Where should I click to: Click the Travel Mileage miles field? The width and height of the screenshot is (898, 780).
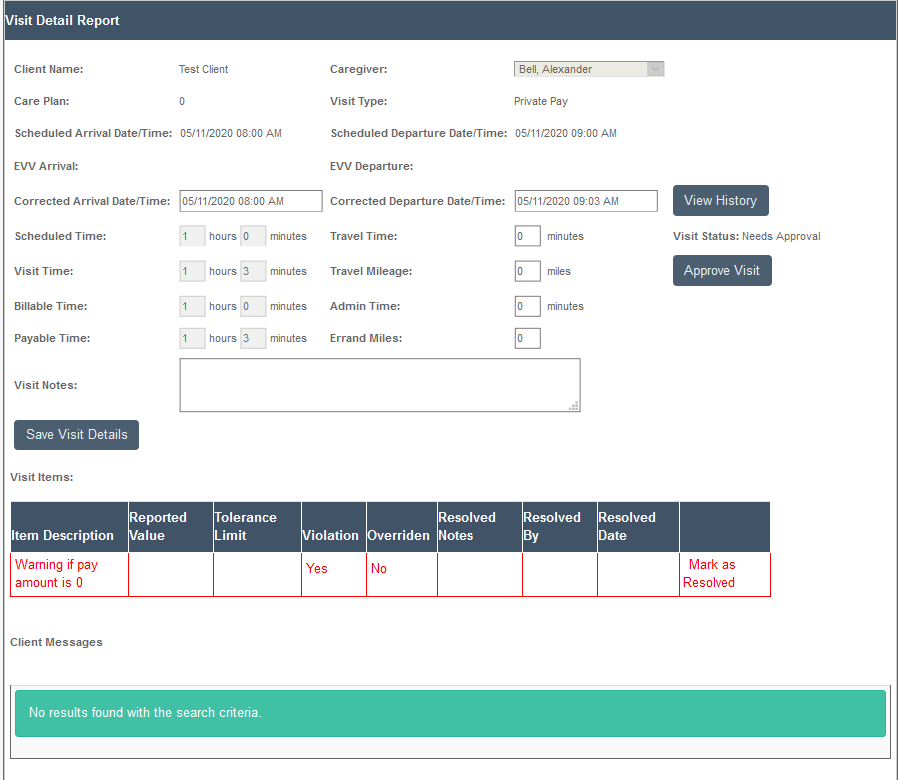pos(527,270)
